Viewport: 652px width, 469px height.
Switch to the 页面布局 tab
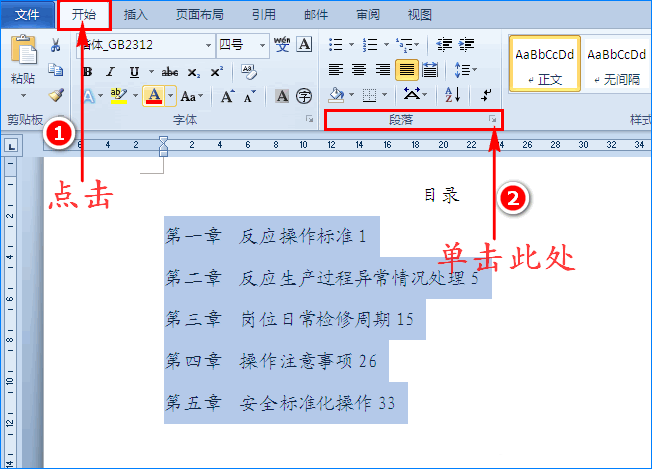[x=200, y=15]
